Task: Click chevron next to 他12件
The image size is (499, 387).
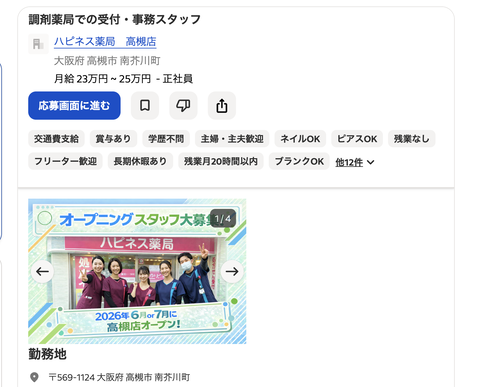Action: pyautogui.click(x=370, y=162)
